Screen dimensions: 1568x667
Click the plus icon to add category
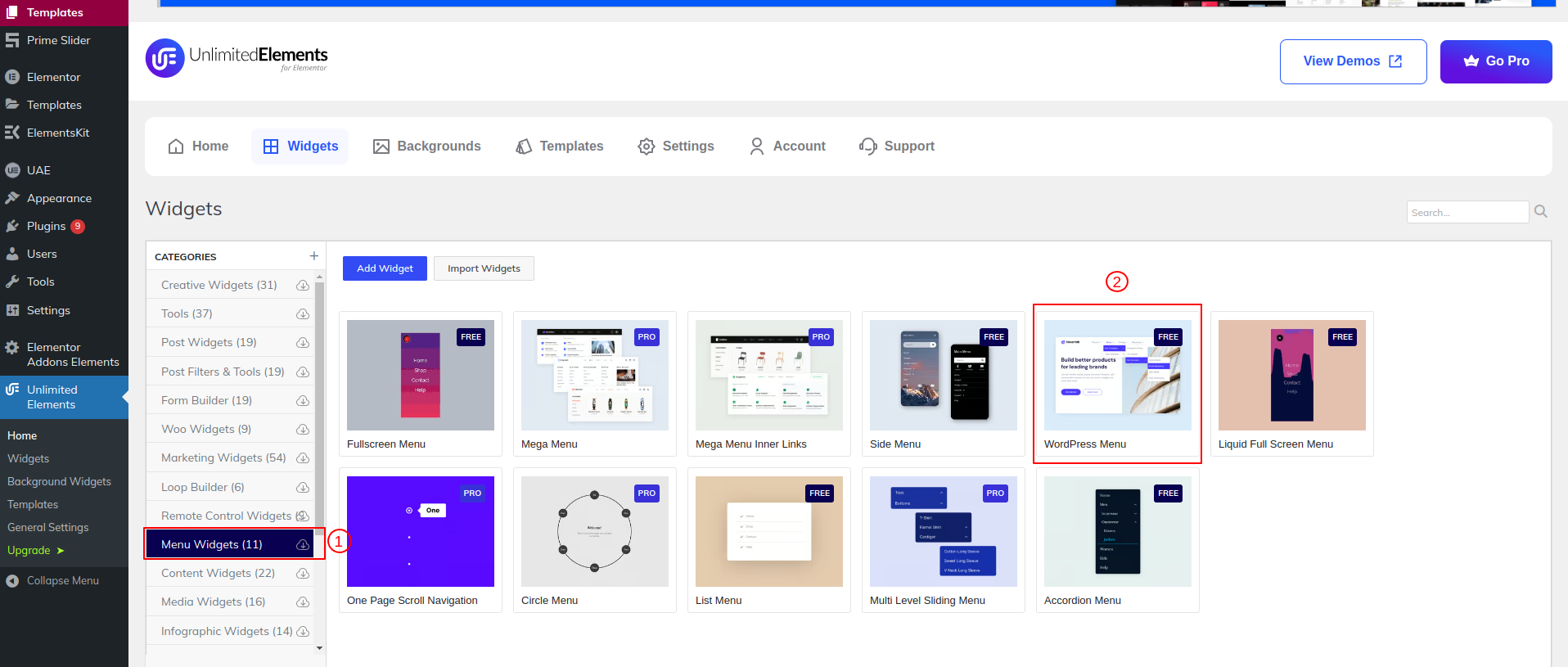click(x=313, y=256)
